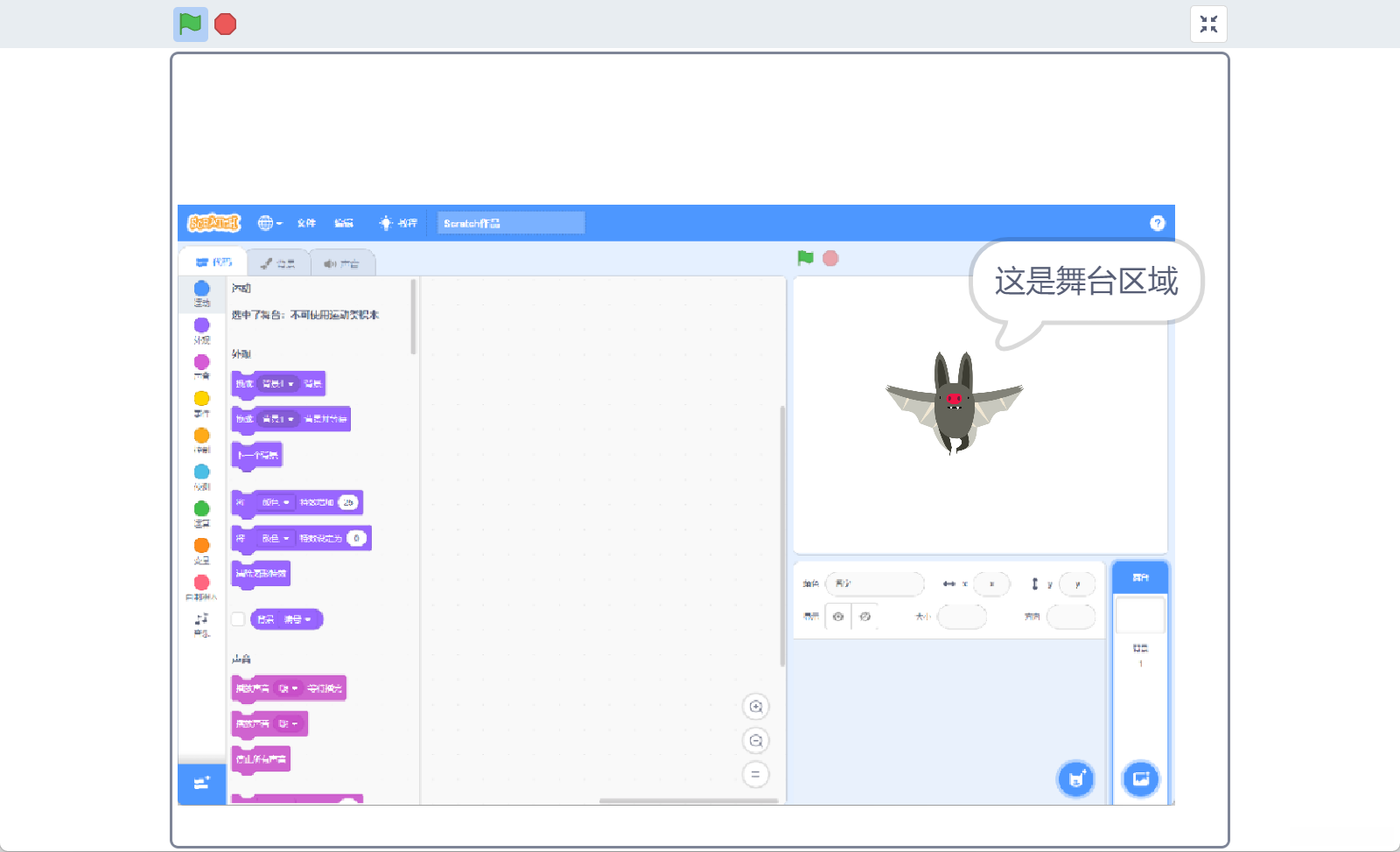Open backdrop dropdown in the first switch backdrop block
This screenshot has width=1400, height=852.
coord(278,384)
